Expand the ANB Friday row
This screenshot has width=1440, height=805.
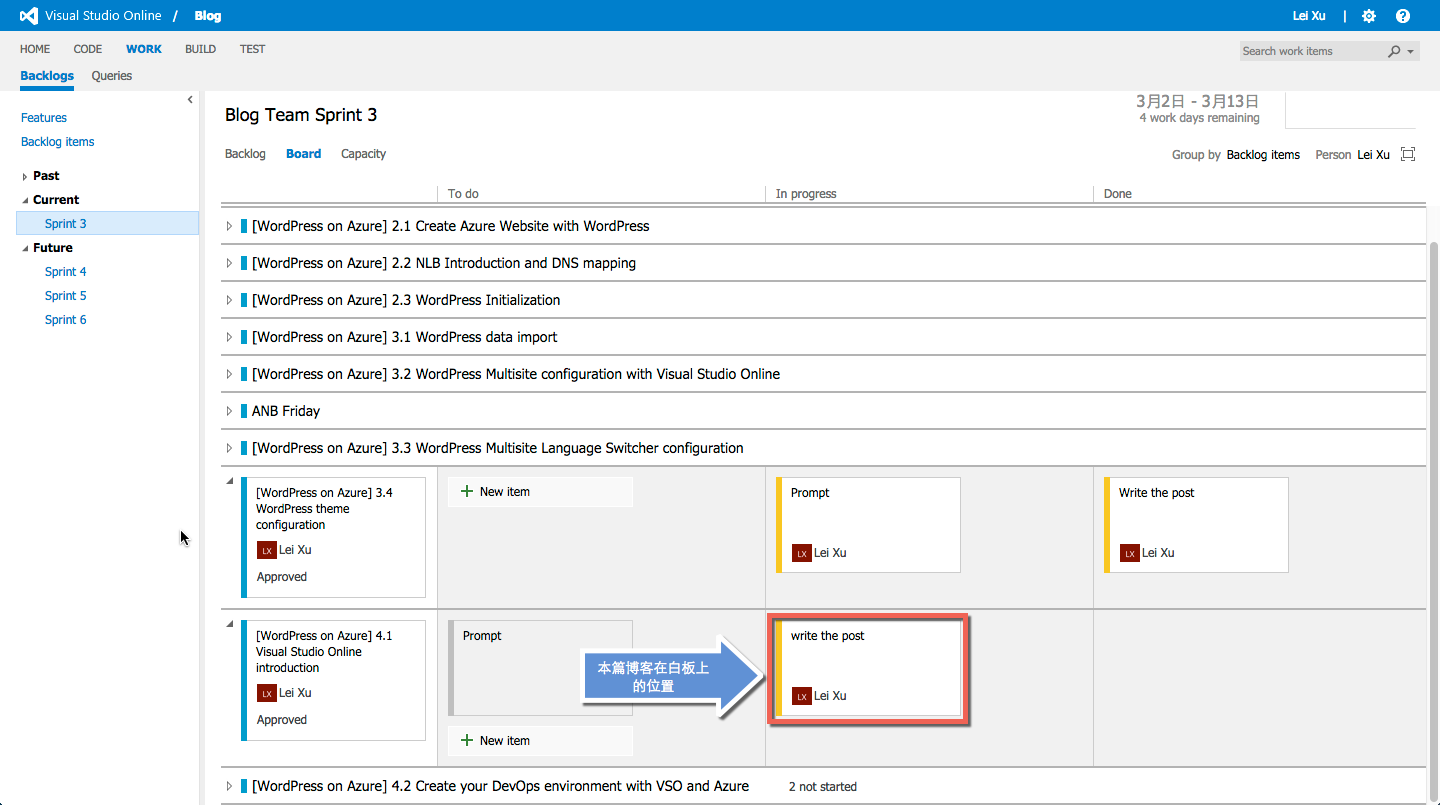coord(229,411)
